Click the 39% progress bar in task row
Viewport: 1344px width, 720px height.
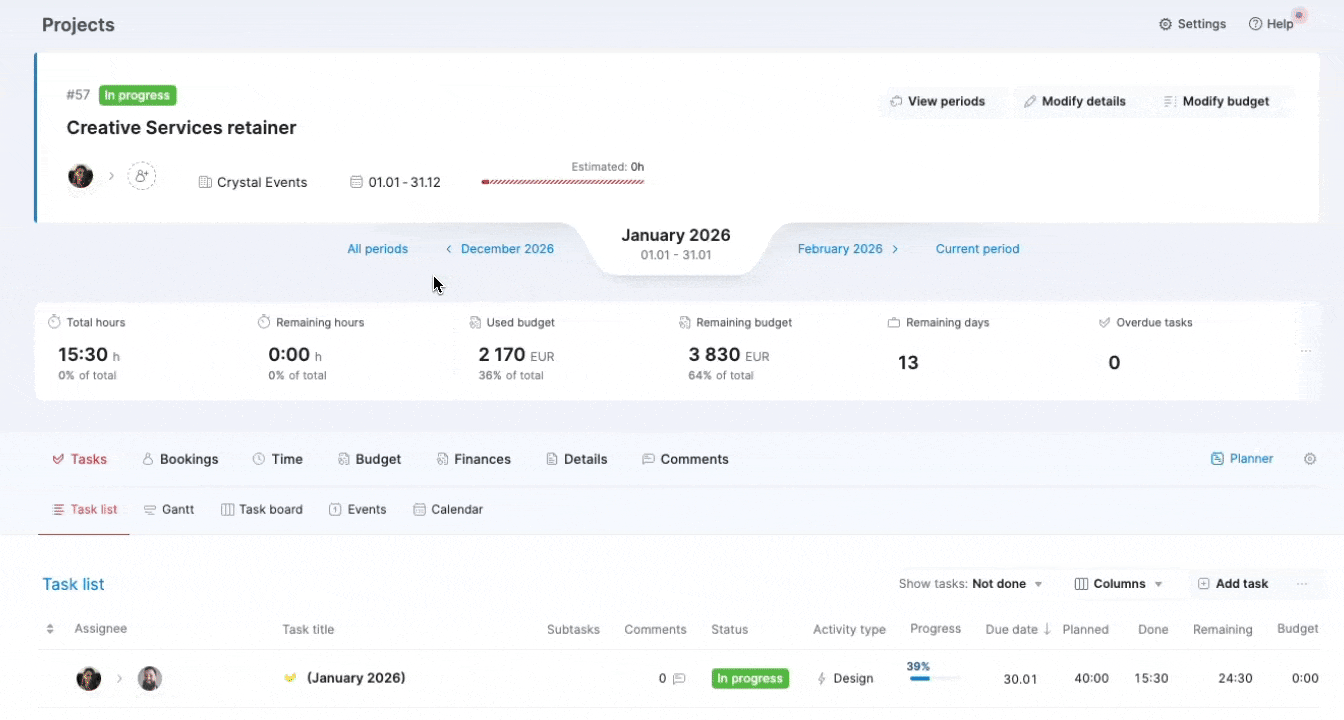934,678
